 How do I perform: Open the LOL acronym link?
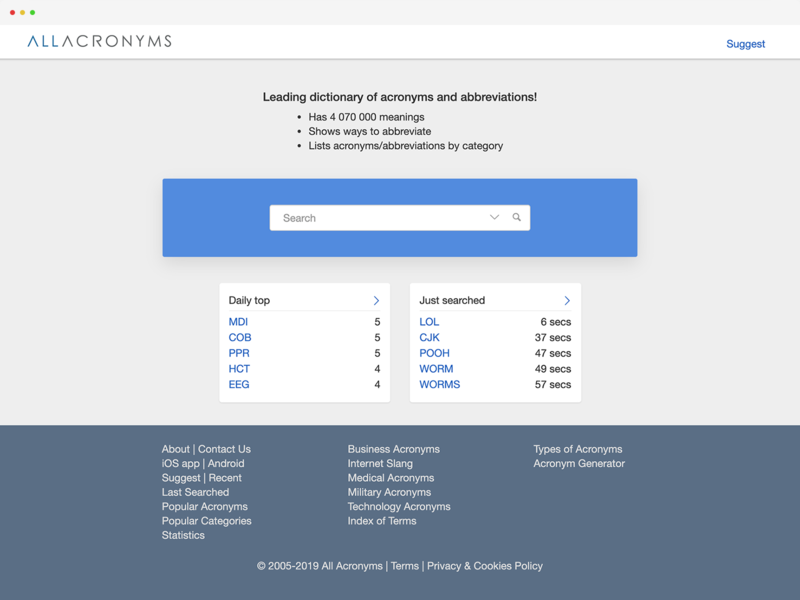pos(429,322)
